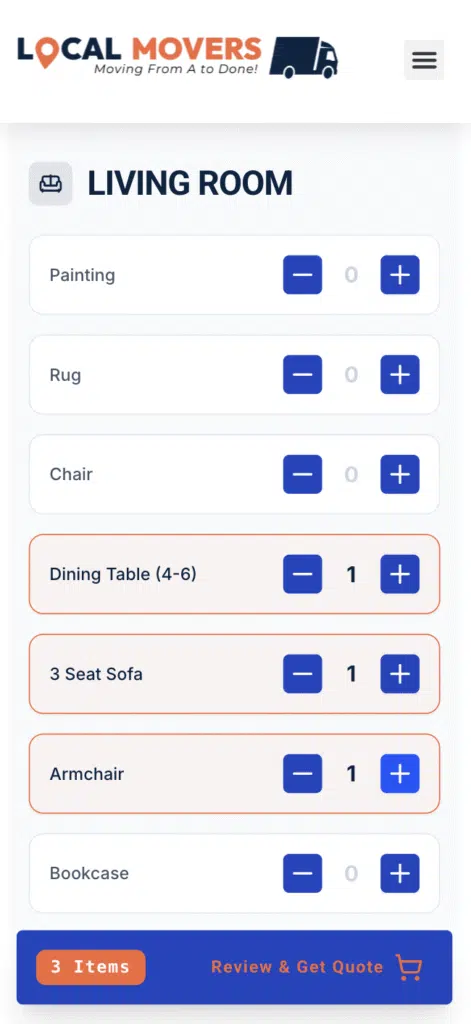
Task: Decrease Painting quantity with minus button
Action: [302, 275]
